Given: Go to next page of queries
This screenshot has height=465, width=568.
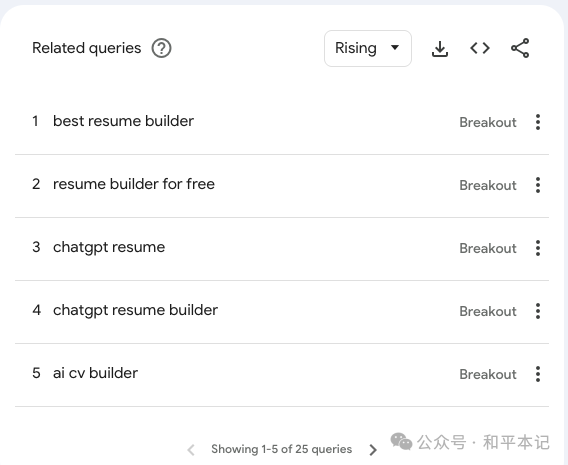Looking at the screenshot, I should (x=373, y=450).
